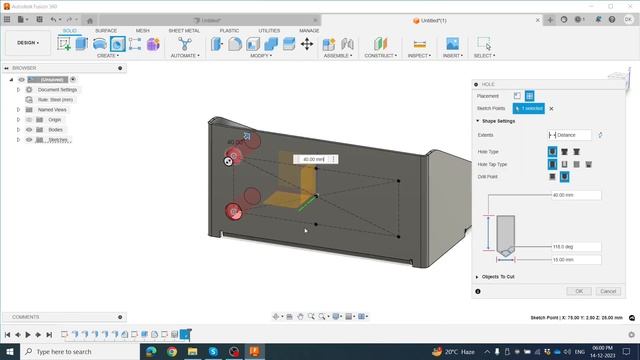640x360 pixels.
Task: Collapse the Shape Settings section
Action: (478, 121)
